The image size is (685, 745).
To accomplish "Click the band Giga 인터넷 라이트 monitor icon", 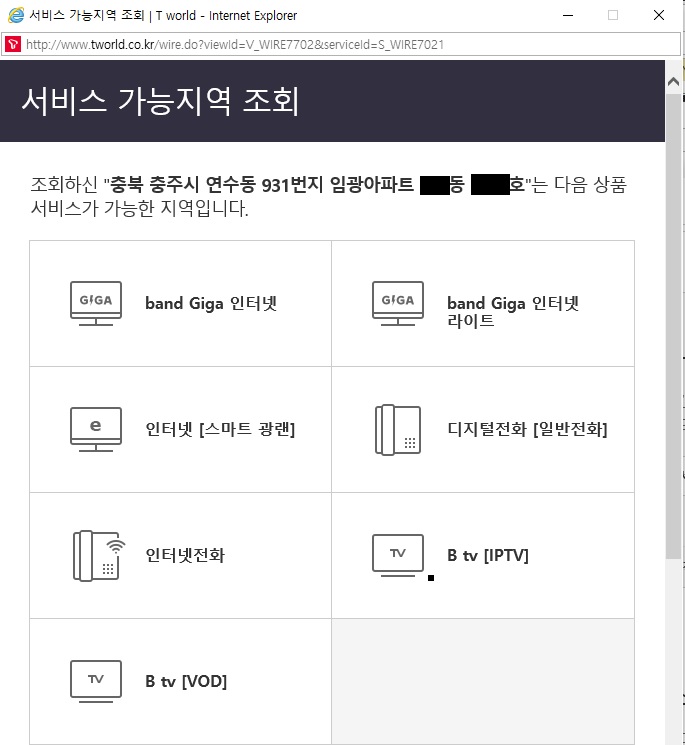I will (x=398, y=303).
